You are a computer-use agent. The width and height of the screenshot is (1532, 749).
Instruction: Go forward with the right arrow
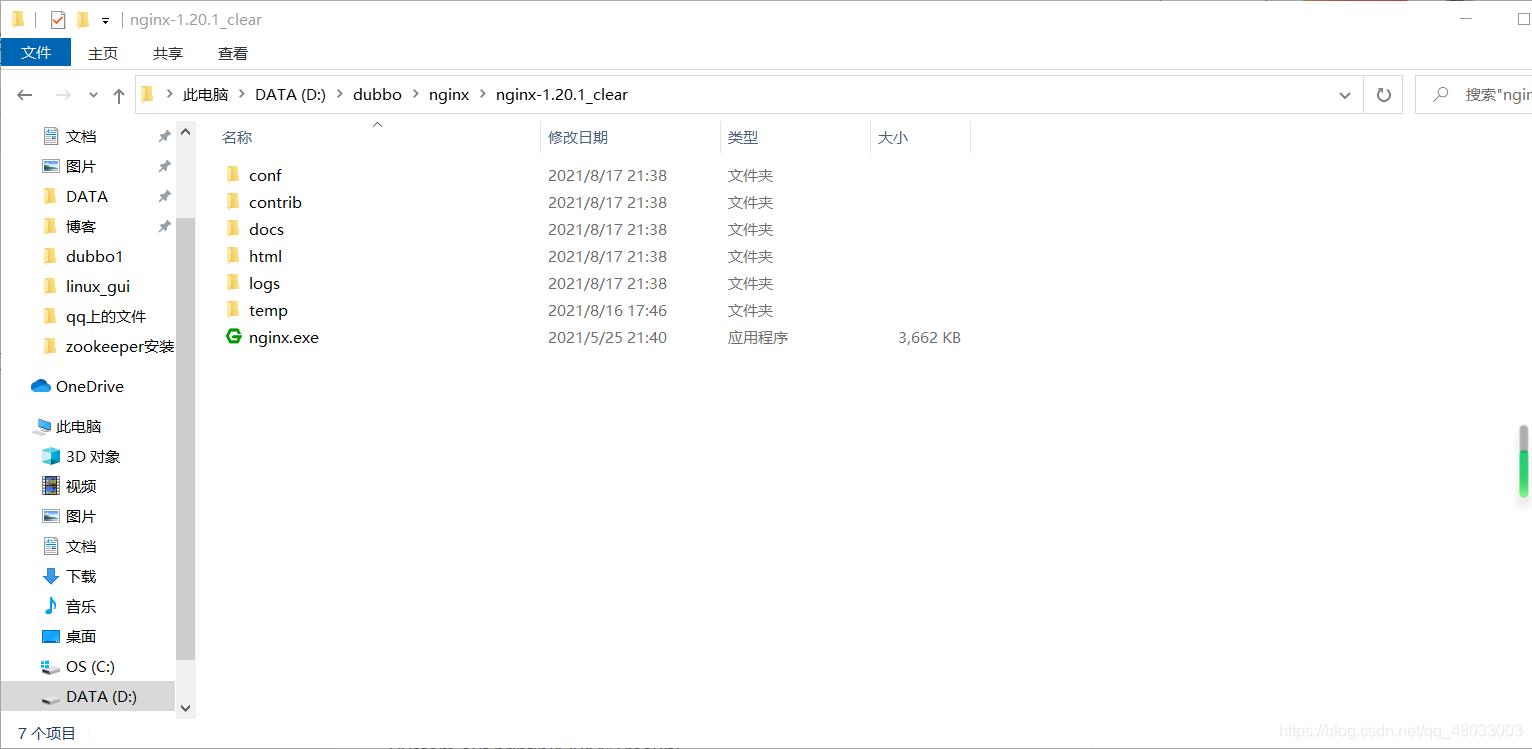click(63, 95)
